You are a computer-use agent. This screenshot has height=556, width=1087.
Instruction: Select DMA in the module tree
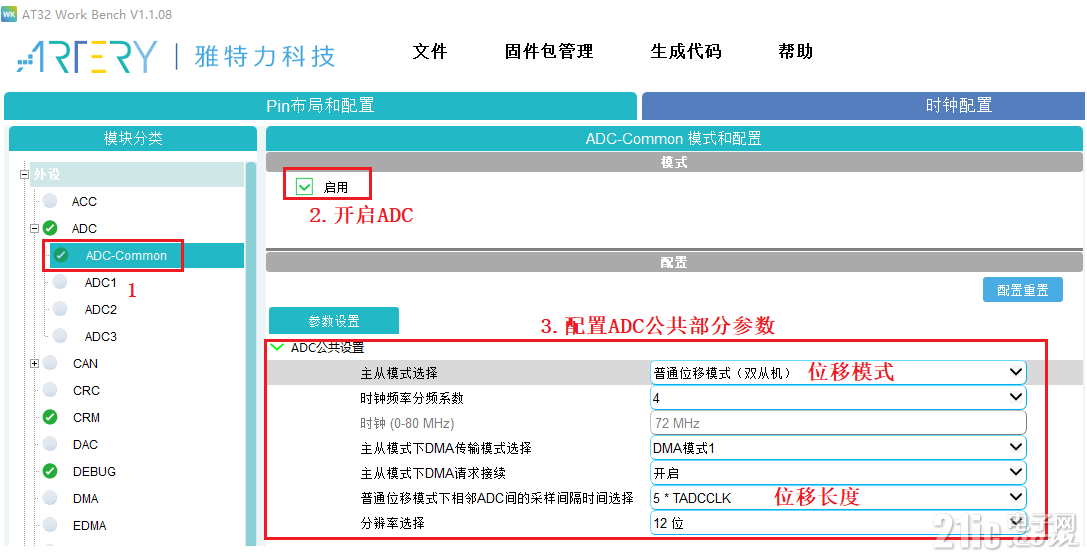tap(85, 499)
